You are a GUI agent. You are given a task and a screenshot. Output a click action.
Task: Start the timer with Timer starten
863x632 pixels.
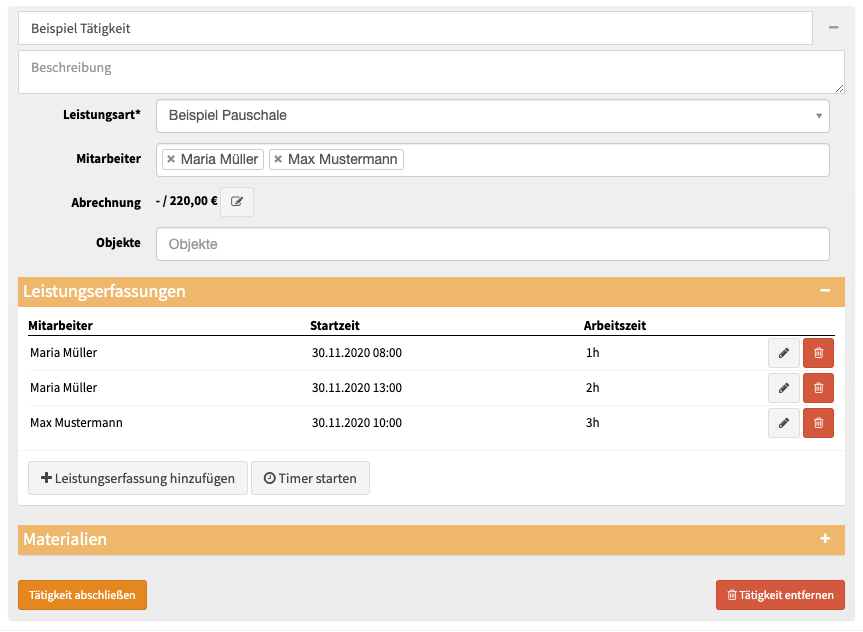click(310, 478)
